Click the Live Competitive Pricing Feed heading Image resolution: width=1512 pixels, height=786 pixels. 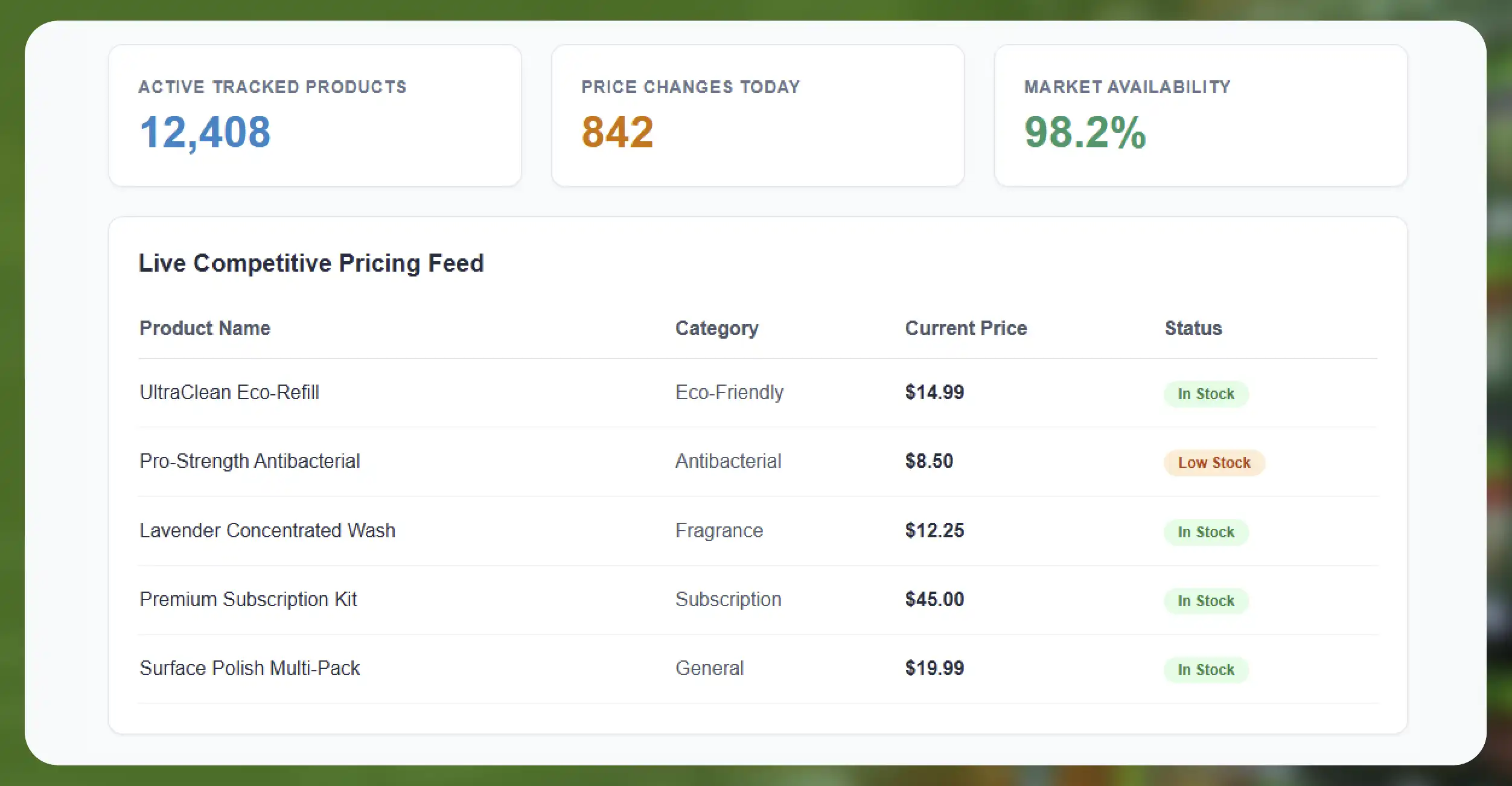click(x=311, y=263)
